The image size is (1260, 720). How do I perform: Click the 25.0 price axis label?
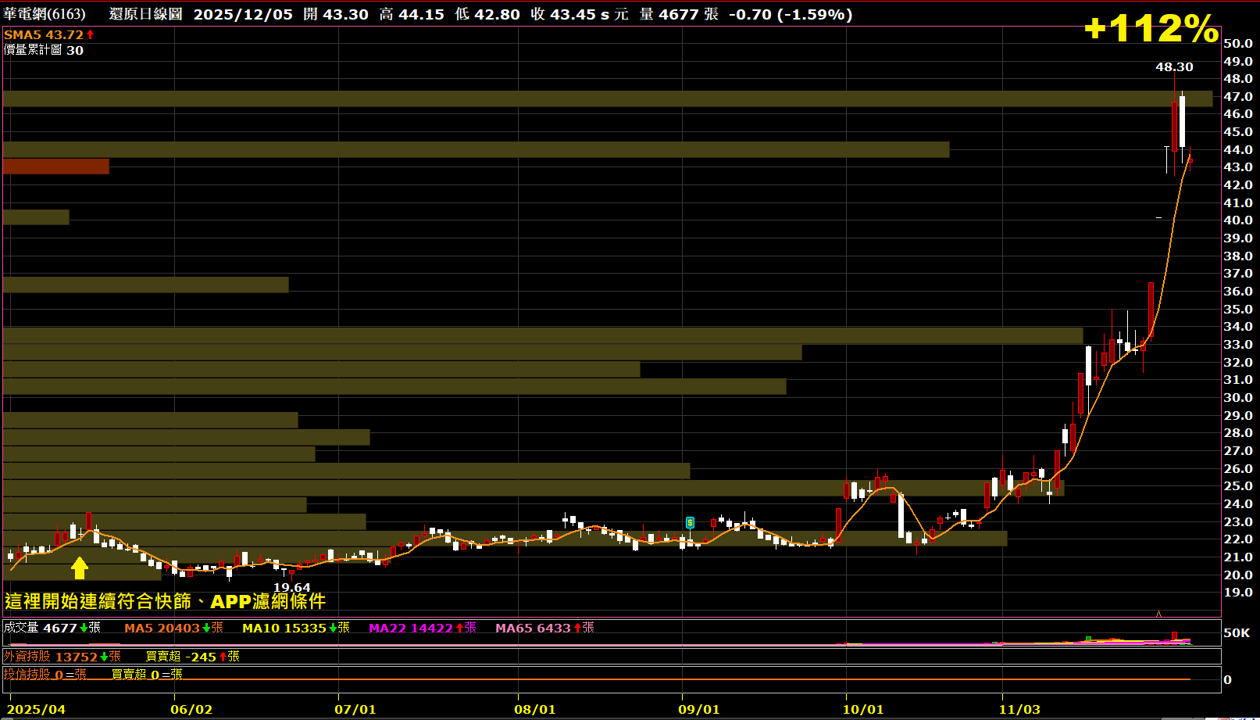tap(1238, 486)
